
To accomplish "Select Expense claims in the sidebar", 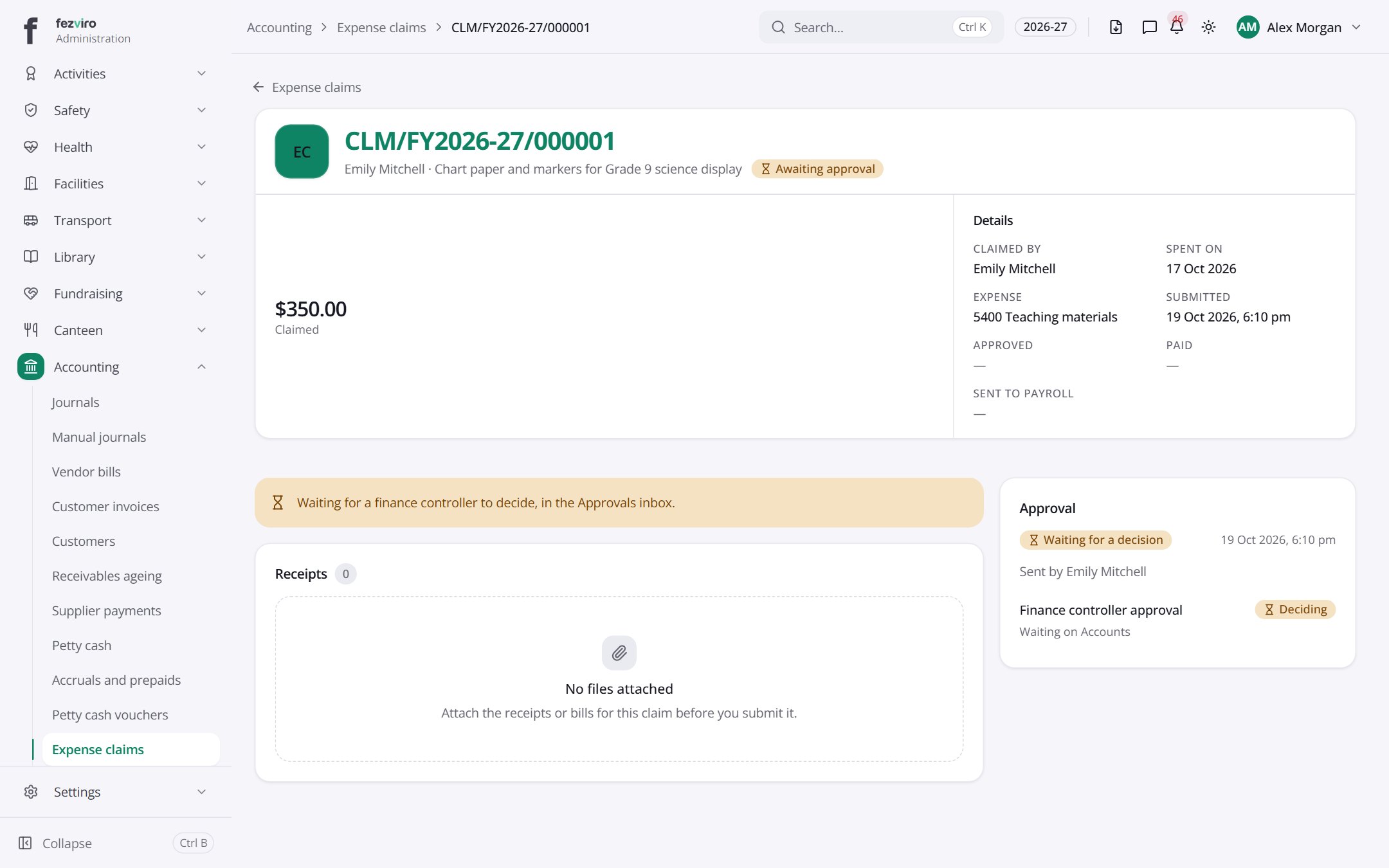I will [131, 749].
